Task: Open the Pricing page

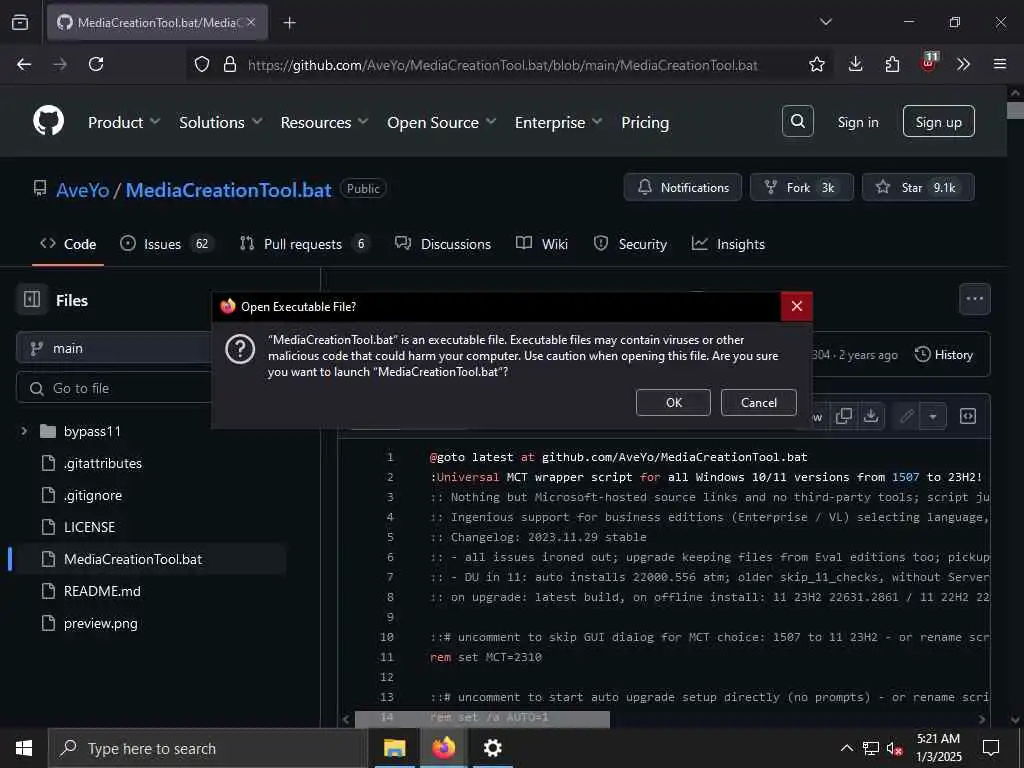Action: (x=645, y=122)
